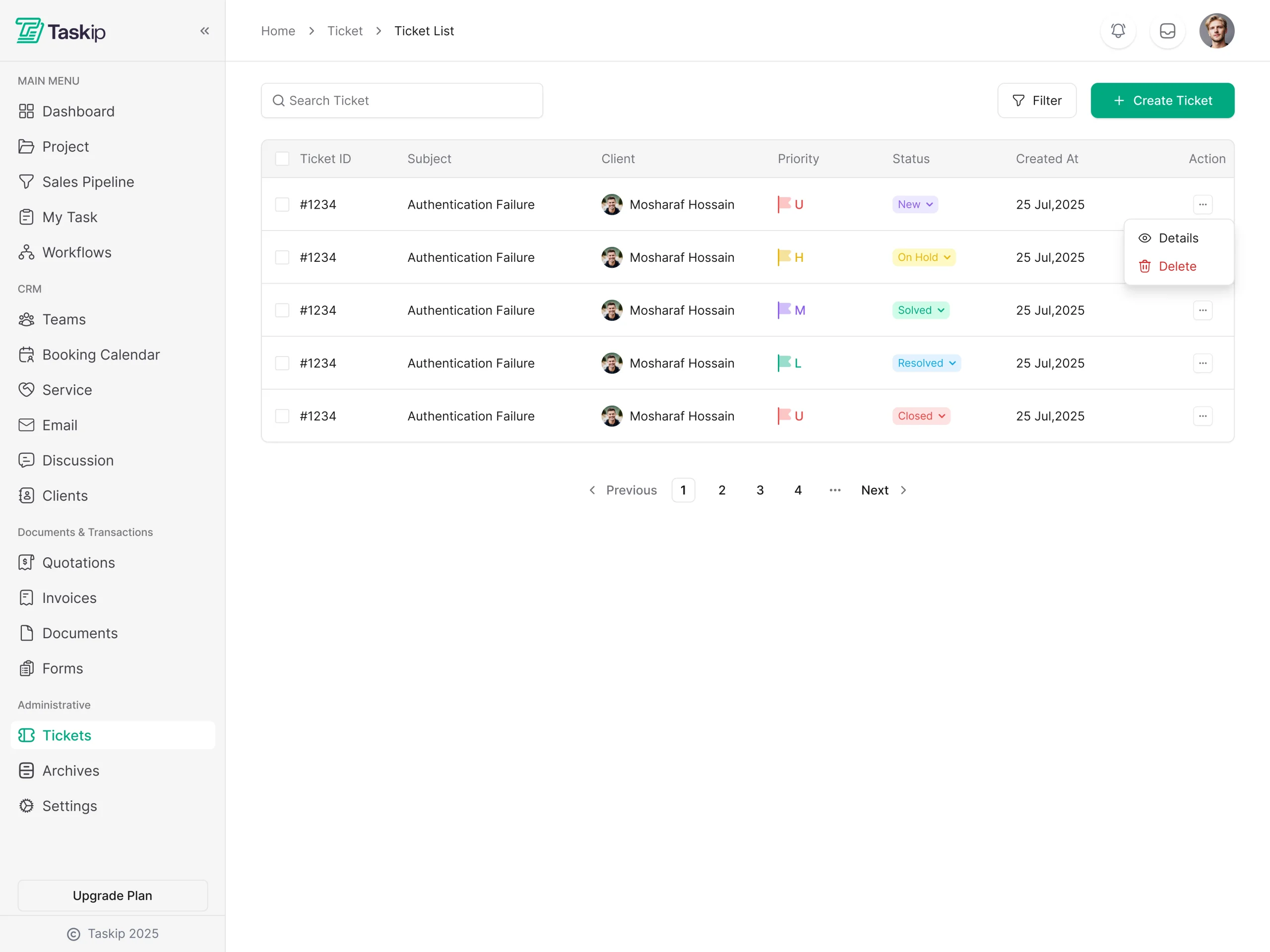Choose Details from the action menu
1270x952 pixels.
click(1178, 238)
